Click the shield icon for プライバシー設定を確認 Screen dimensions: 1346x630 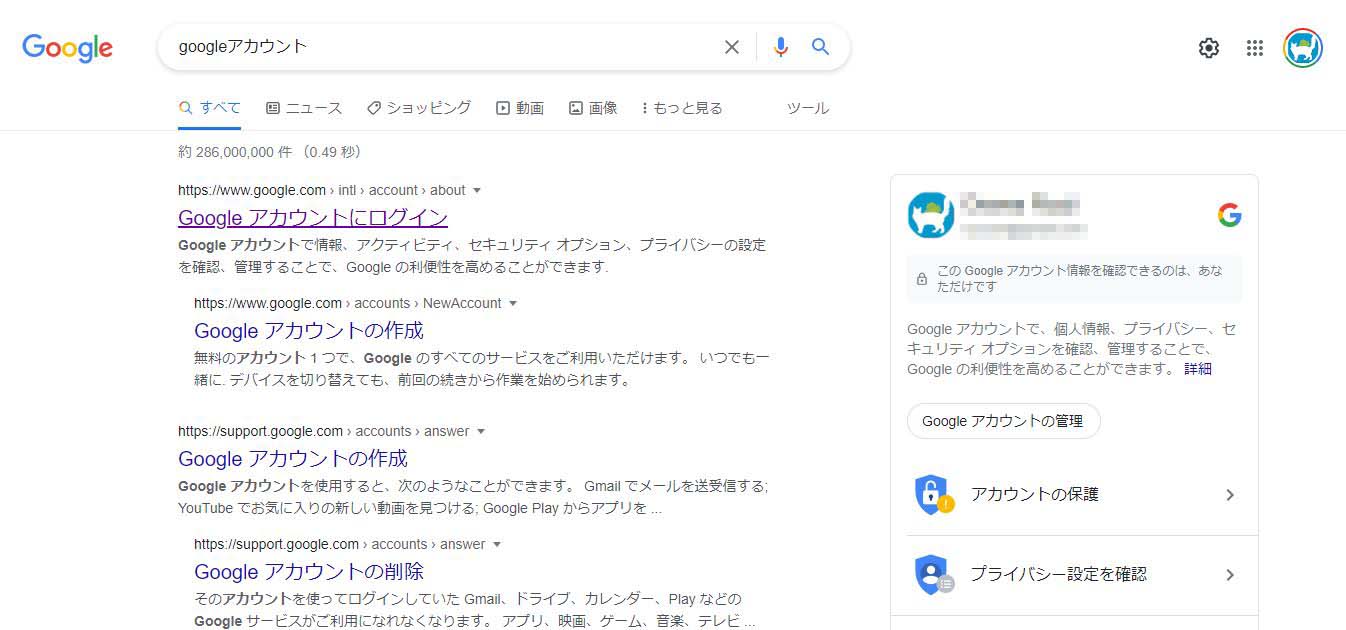pyautogui.click(x=934, y=575)
